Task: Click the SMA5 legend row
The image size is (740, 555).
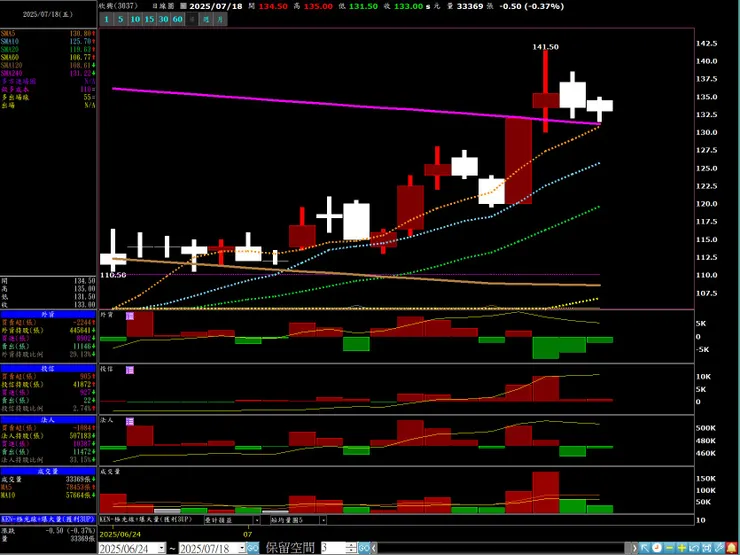Action: point(48,34)
